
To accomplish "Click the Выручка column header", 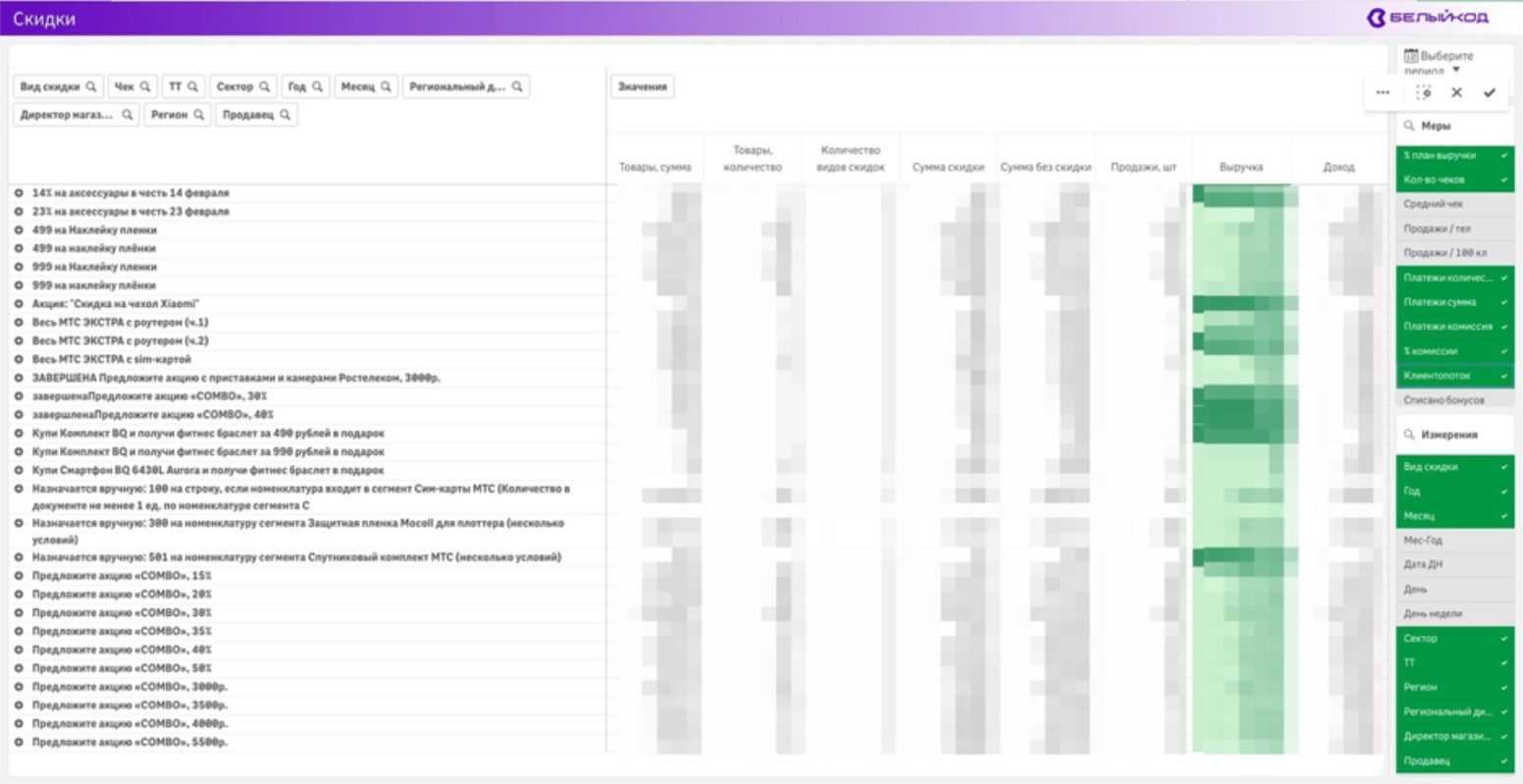I will (1241, 167).
